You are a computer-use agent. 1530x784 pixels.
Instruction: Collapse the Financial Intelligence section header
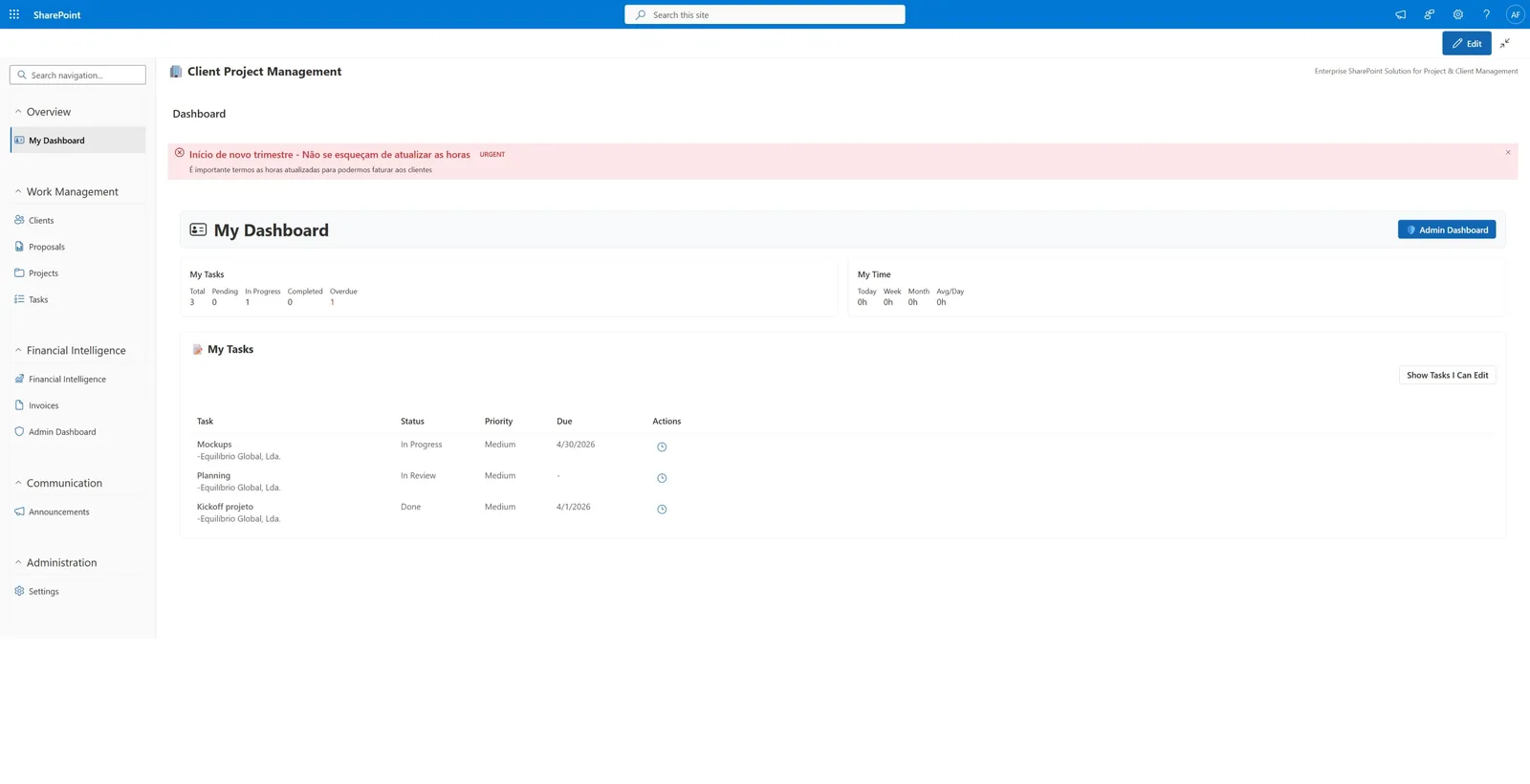tap(18, 350)
